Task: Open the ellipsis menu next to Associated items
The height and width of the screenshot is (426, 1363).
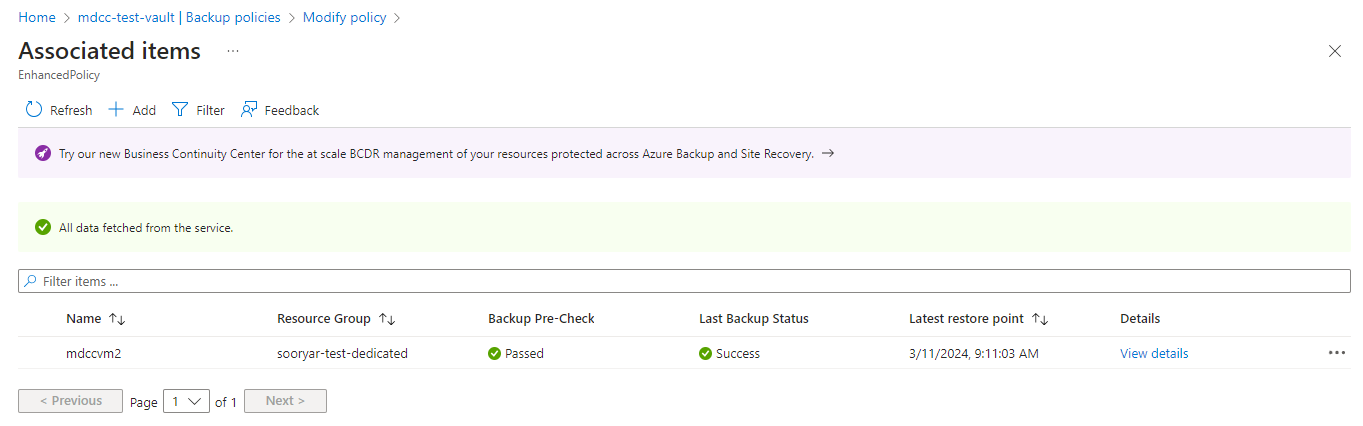Action: point(233,51)
